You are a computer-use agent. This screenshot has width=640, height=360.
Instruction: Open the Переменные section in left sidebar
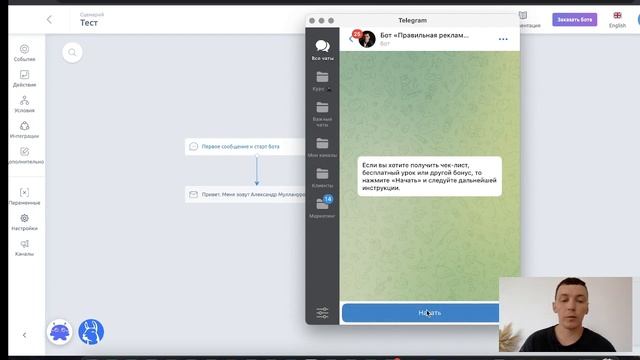[x=24, y=197]
